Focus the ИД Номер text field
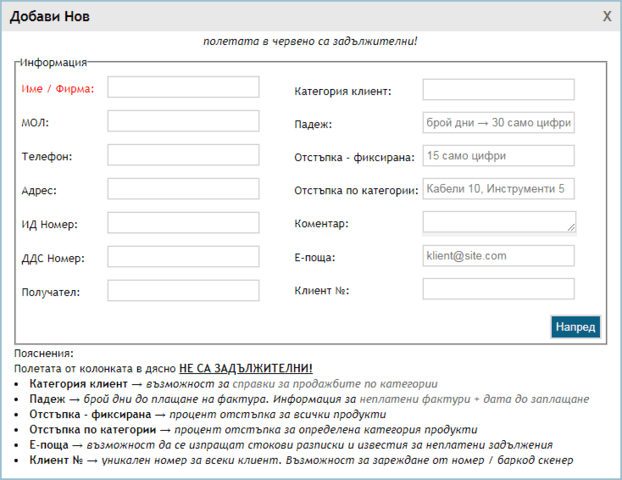The height and width of the screenshot is (480, 622). click(183, 223)
